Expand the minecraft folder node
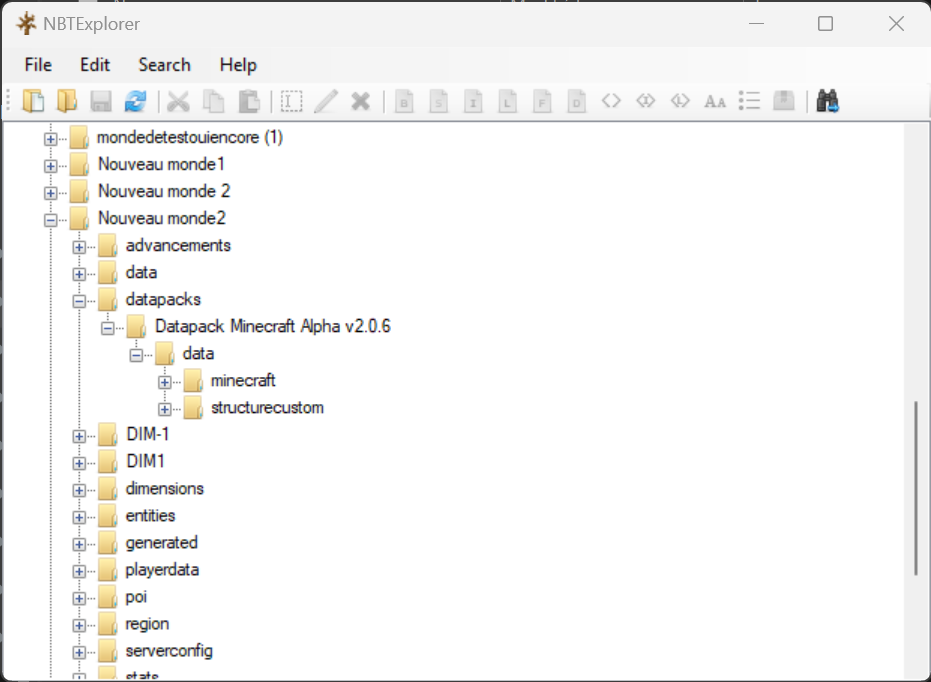Viewport: 931px width, 682px height. (x=165, y=381)
